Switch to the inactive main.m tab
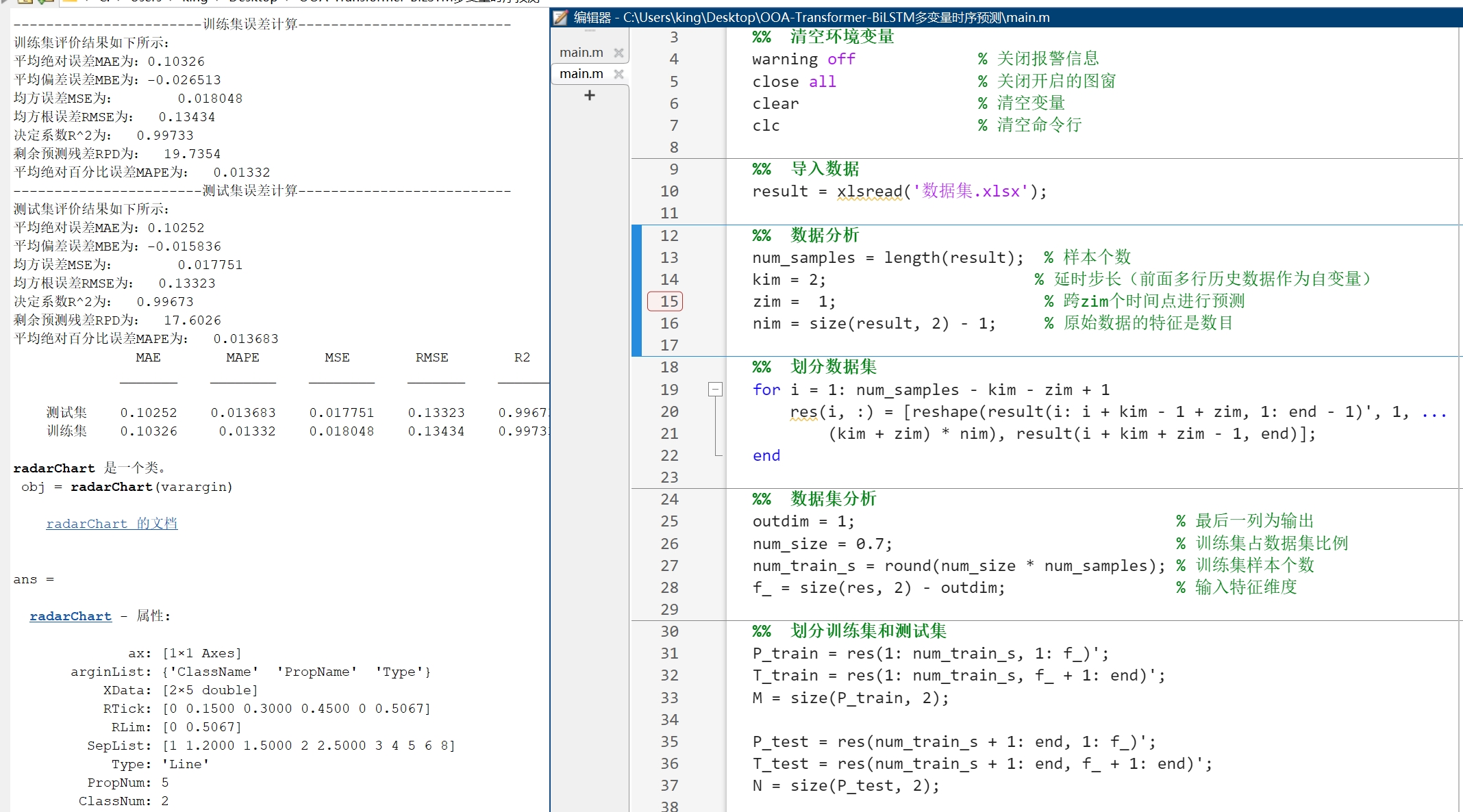Viewport: 1463px width, 812px height. 581,53
